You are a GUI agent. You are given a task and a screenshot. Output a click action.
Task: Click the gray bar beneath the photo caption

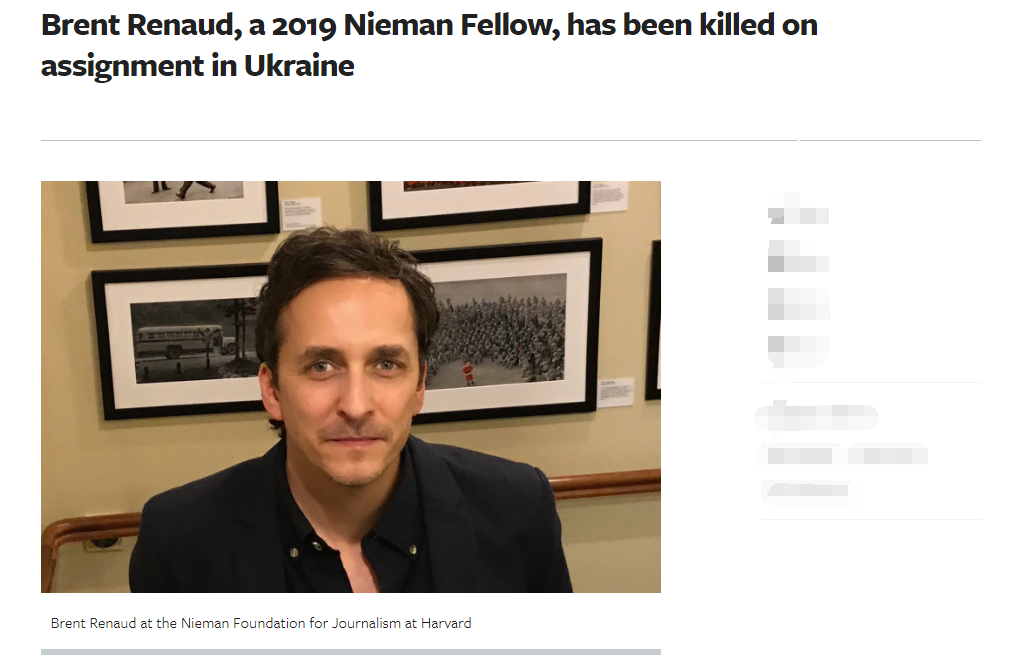click(x=350, y=652)
